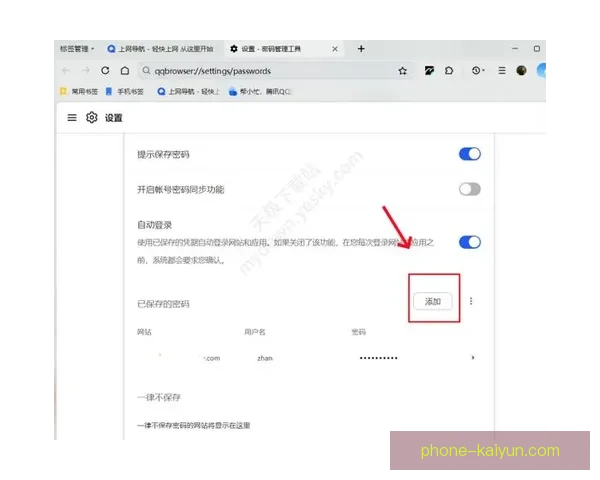Click the 网站 column header
The width and height of the screenshot is (600, 480).
point(144,332)
